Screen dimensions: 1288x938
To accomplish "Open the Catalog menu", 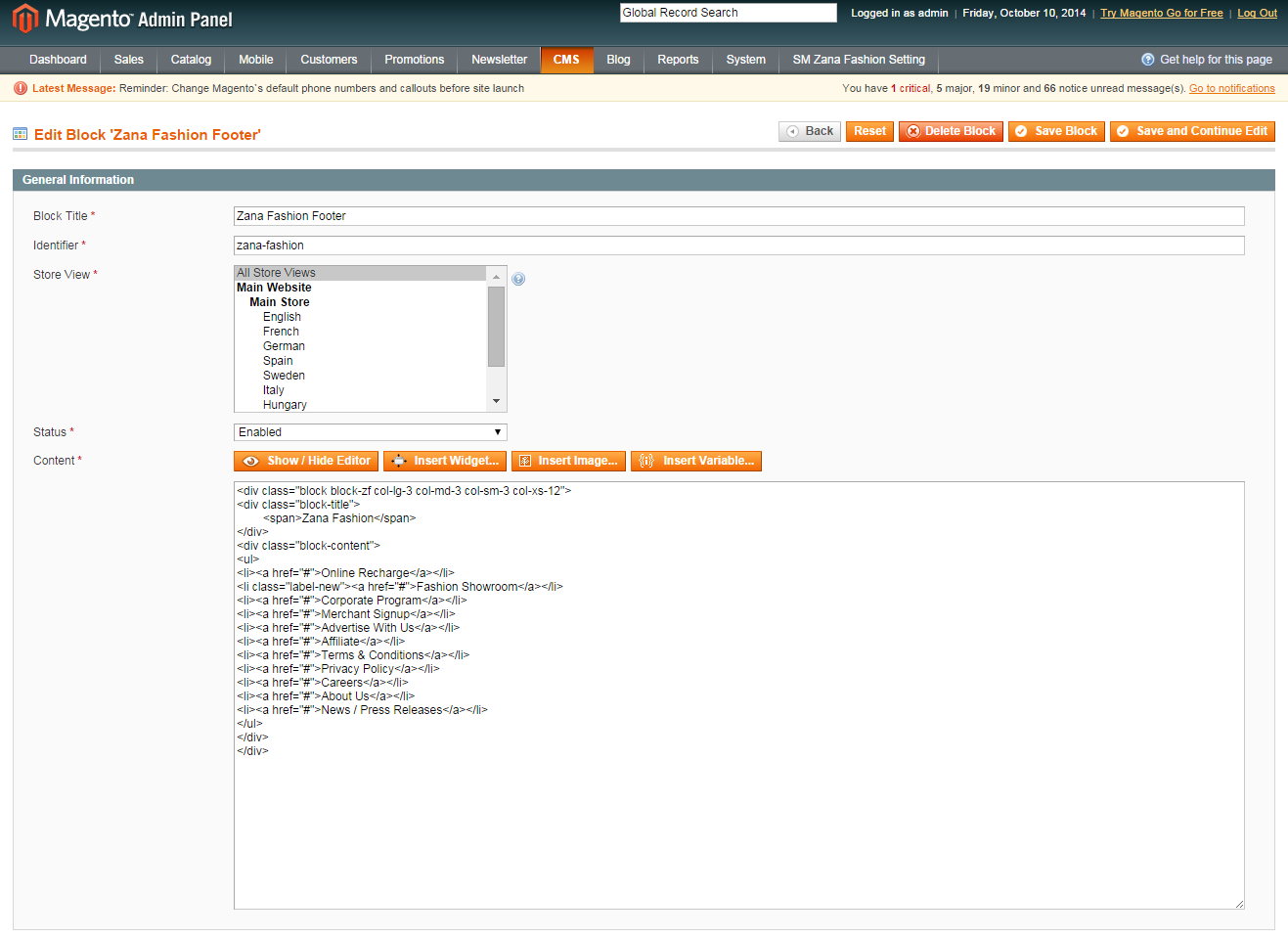I will click(x=191, y=60).
